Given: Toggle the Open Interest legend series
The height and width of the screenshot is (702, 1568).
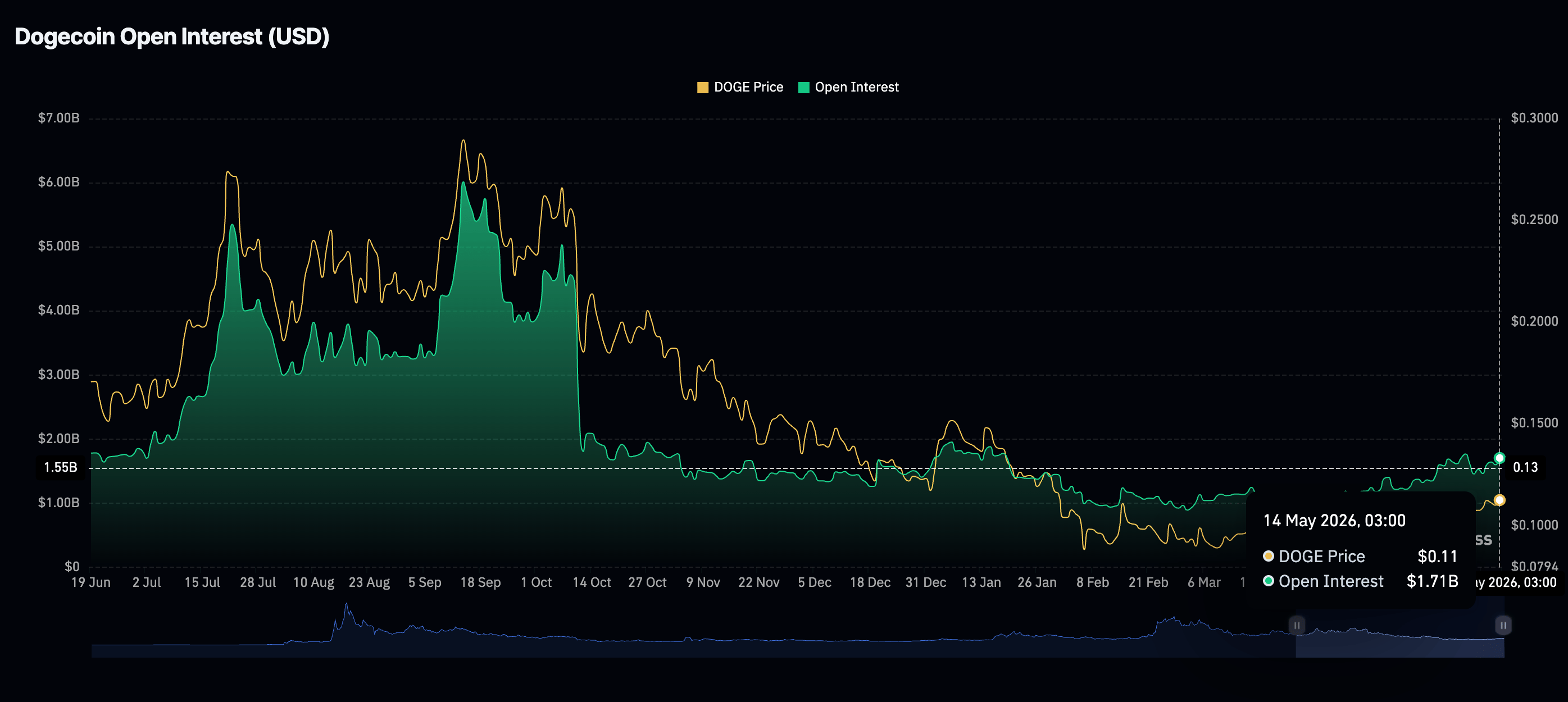Looking at the screenshot, I should (848, 87).
